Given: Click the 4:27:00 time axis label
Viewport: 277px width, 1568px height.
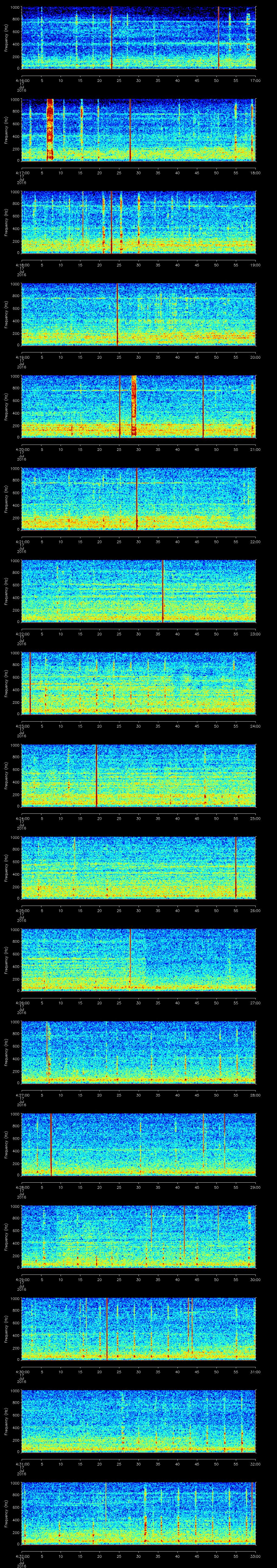Looking at the screenshot, I should (x=22, y=1095).
